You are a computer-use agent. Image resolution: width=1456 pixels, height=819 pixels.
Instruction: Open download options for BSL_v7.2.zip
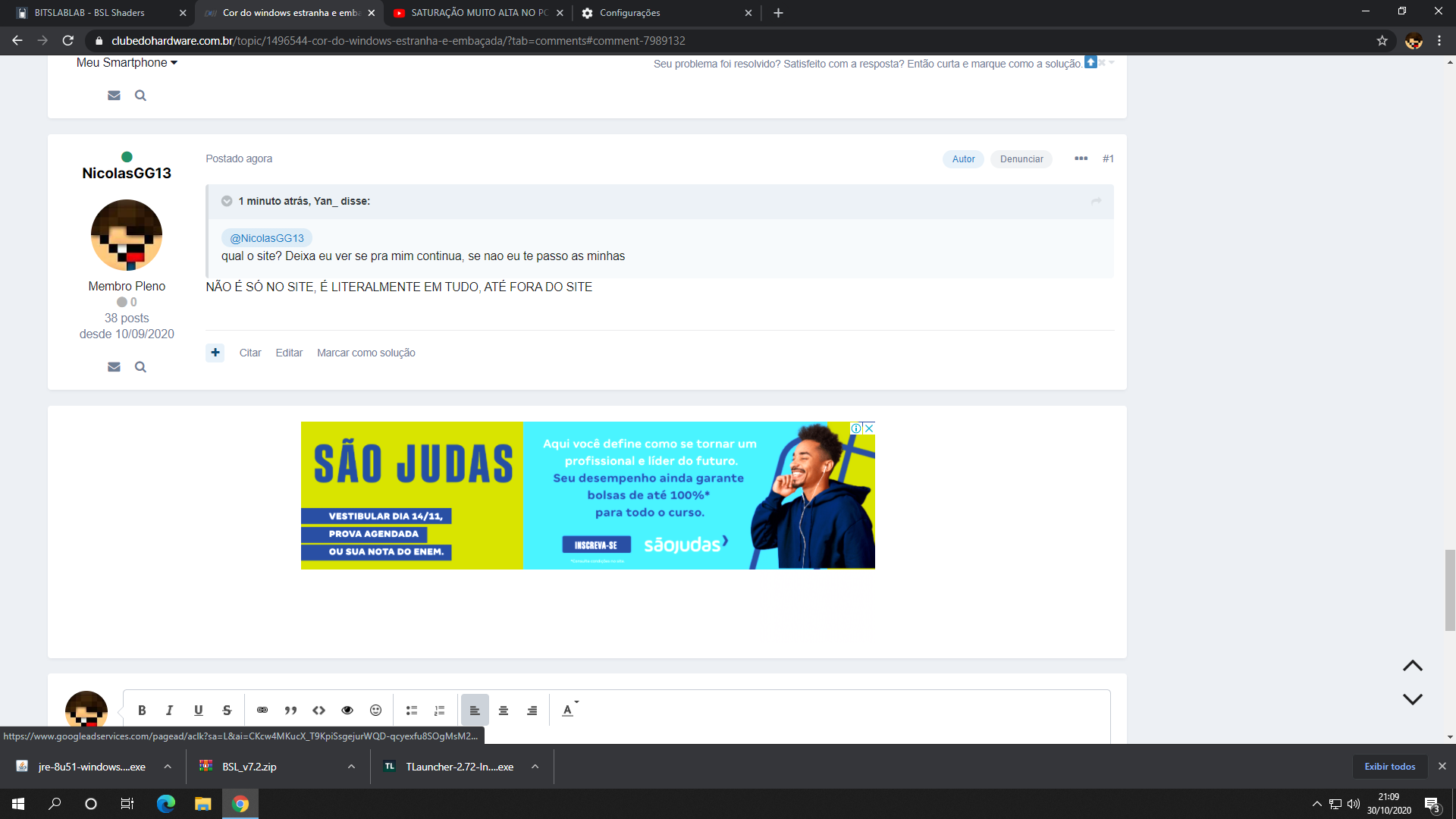click(x=351, y=767)
